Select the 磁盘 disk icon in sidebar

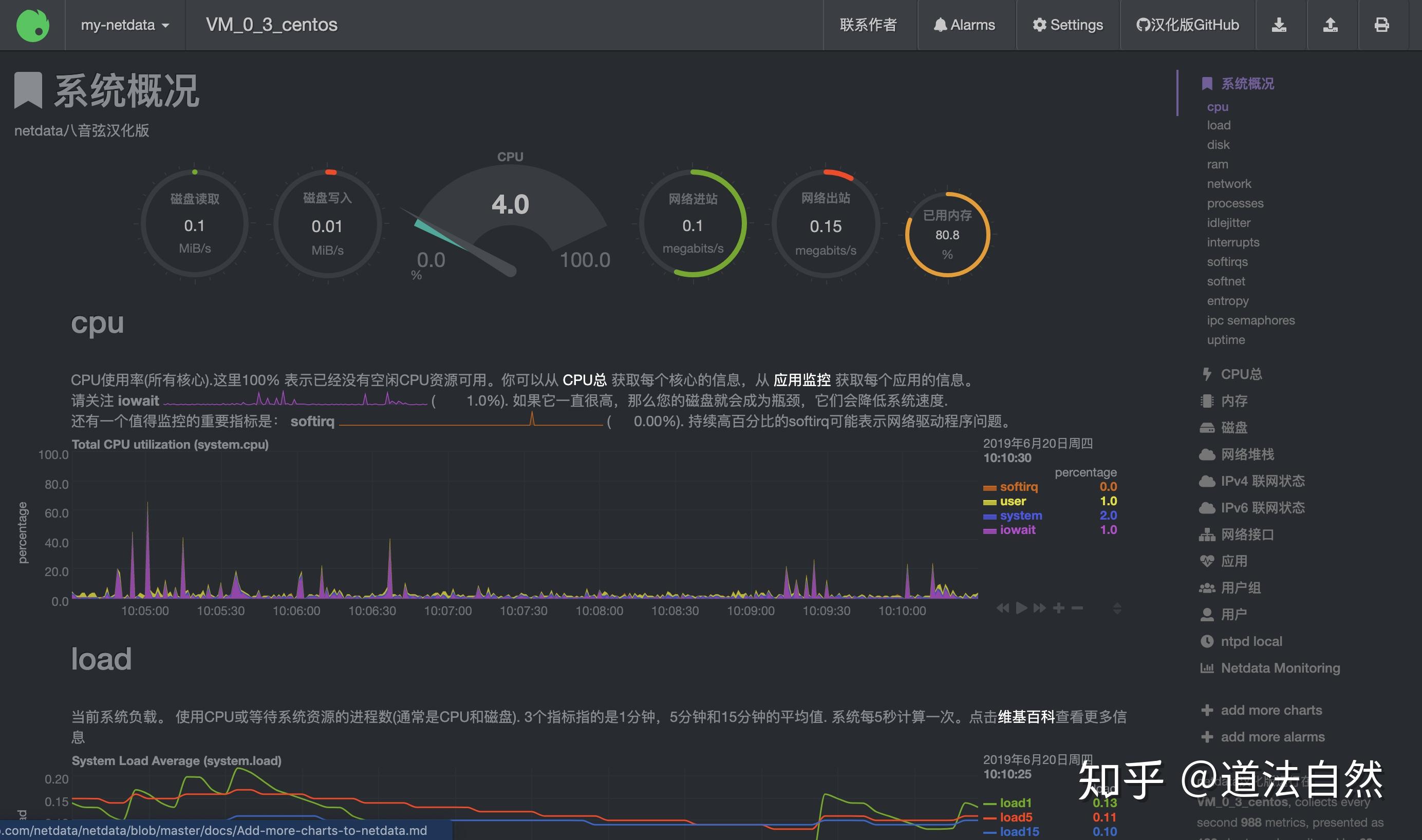coord(1208,428)
